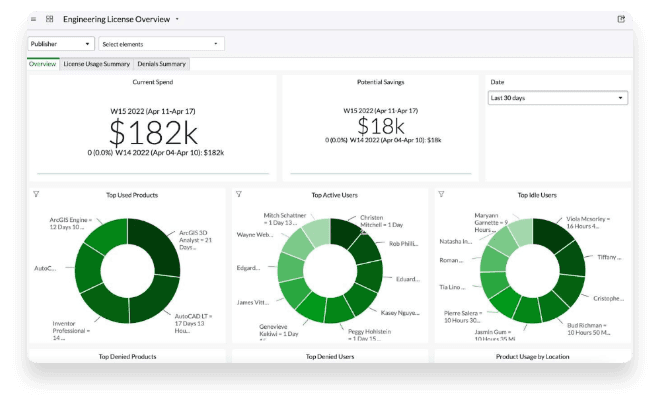Click the Mitch Schattner chart label
This screenshot has width=660, height=406.
[x=285, y=219]
